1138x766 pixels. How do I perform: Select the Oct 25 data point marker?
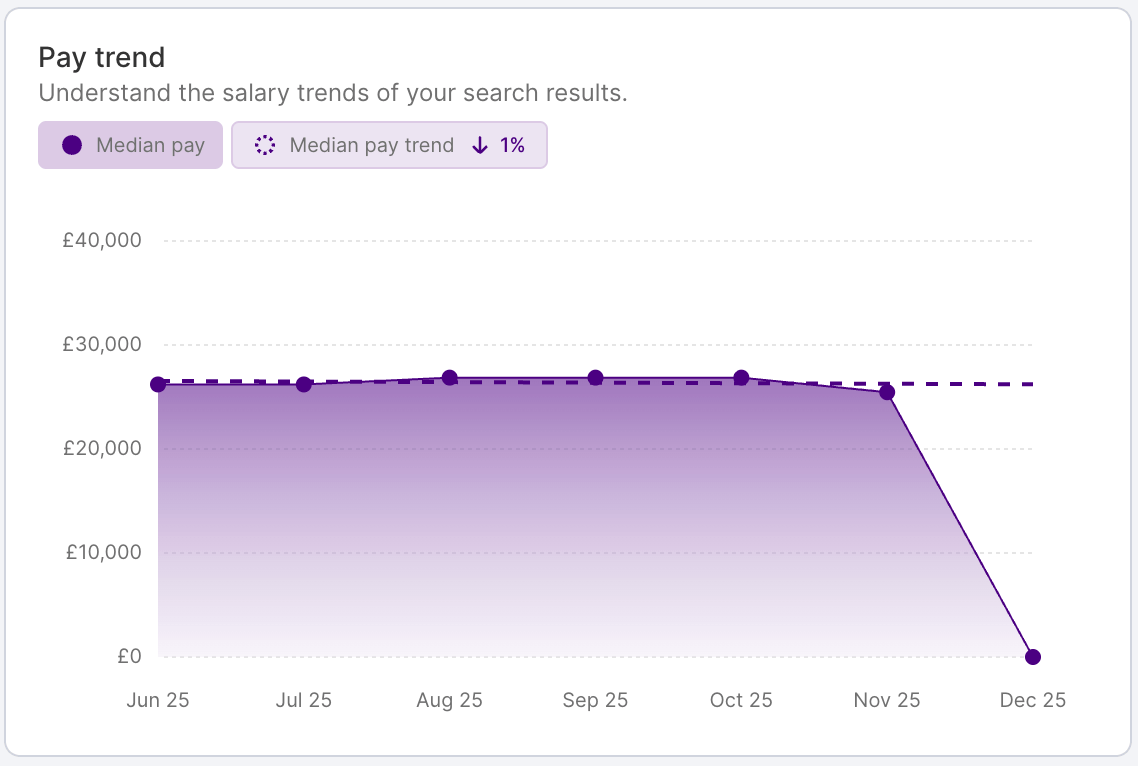point(741,376)
